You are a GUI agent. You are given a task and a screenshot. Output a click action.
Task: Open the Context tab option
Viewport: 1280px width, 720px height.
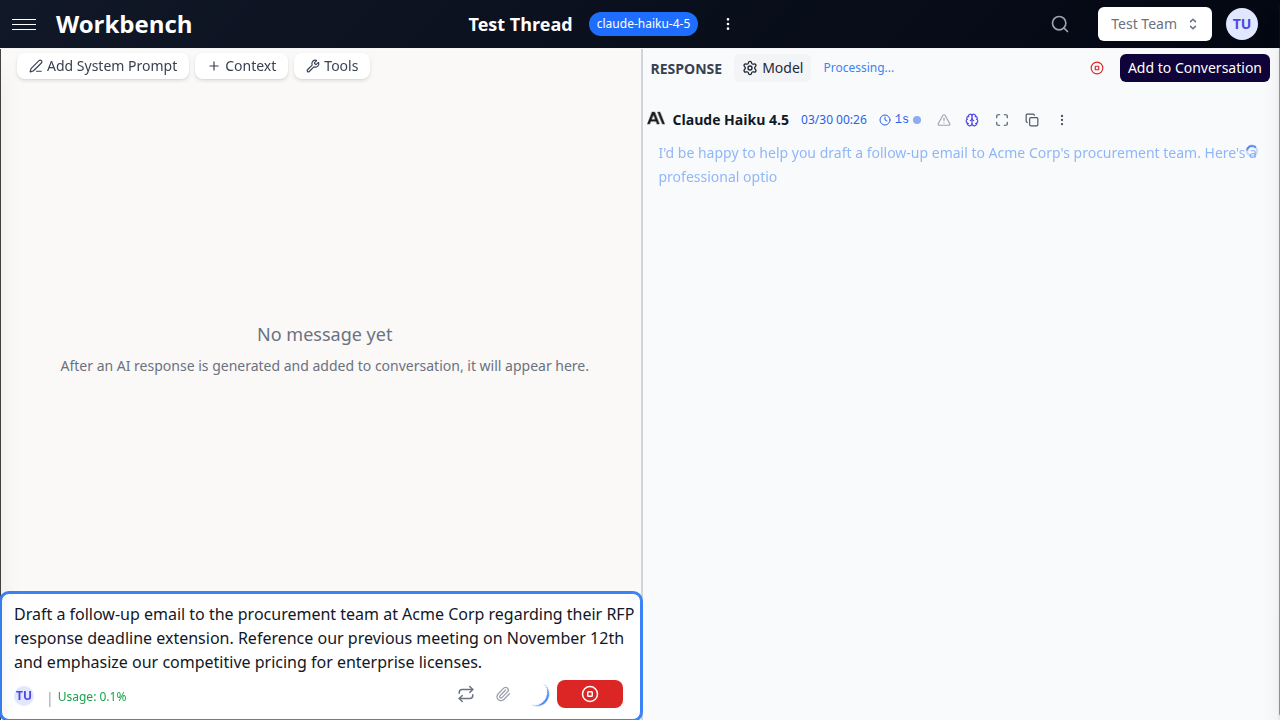242,66
